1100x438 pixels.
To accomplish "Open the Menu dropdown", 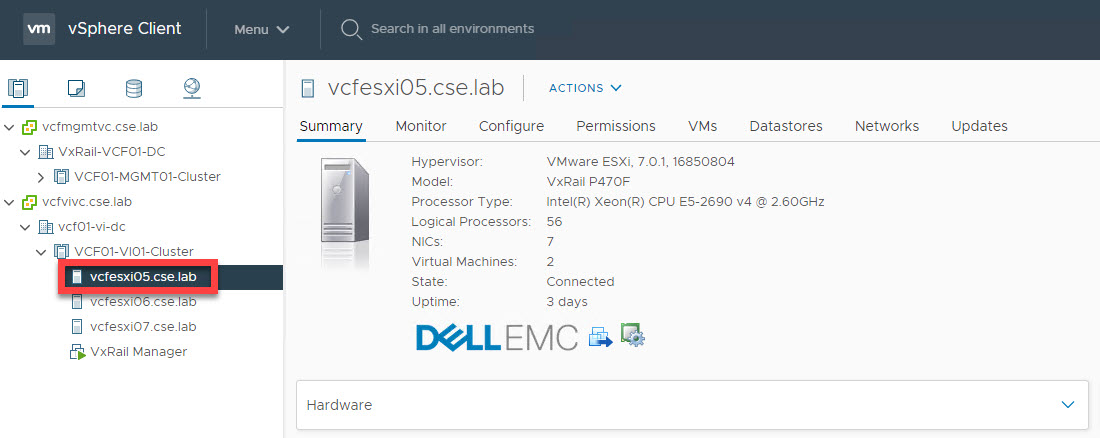I will click(x=261, y=29).
